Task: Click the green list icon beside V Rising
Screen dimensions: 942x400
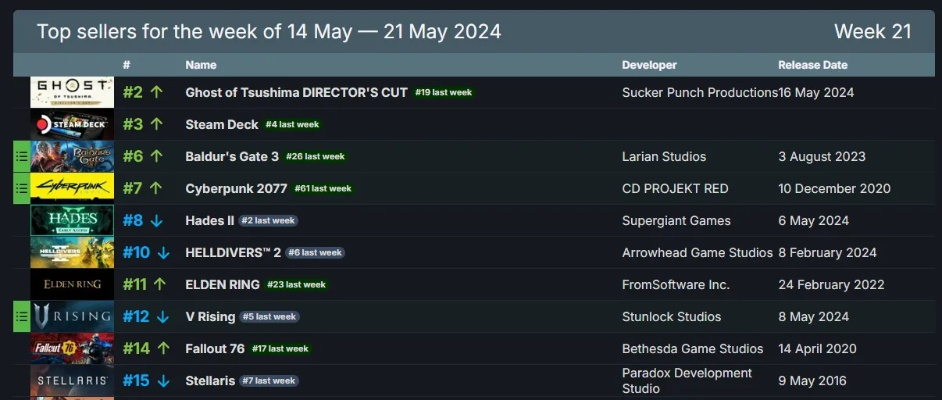Action: coord(21,317)
